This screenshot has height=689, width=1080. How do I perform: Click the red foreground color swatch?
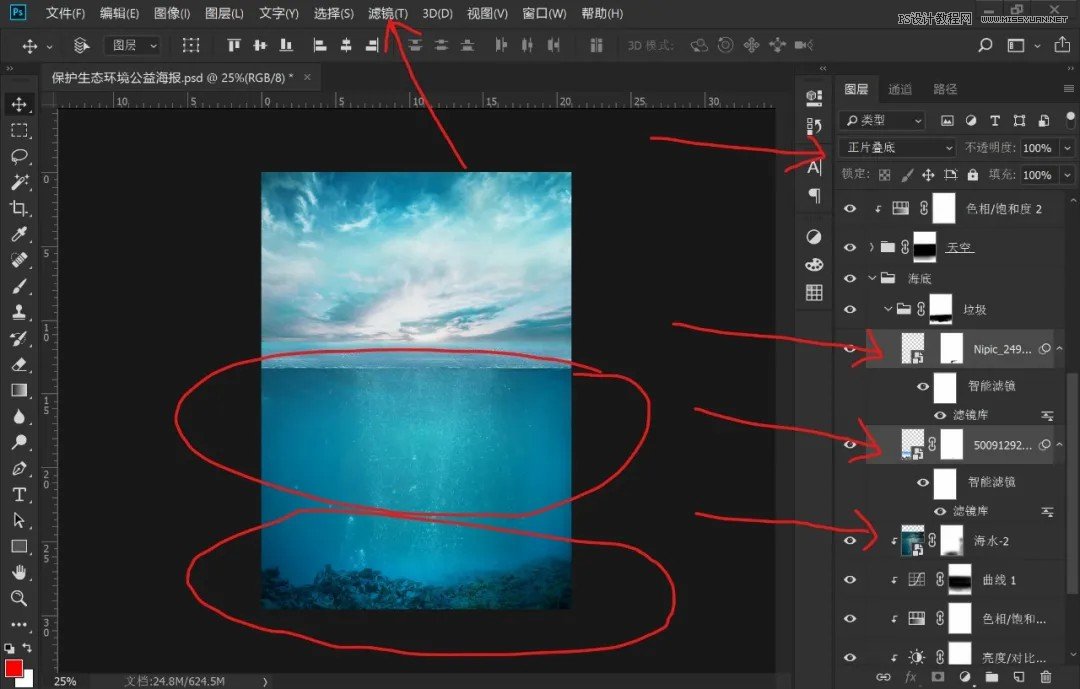pyautogui.click(x=16, y=668)
